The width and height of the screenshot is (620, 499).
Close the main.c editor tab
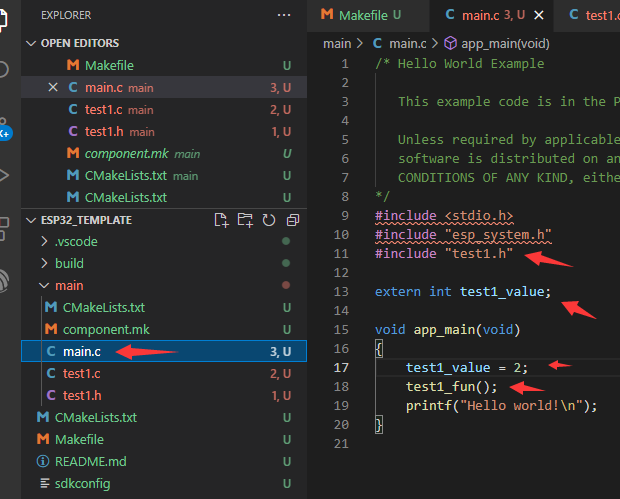pyautogui.click(x=539, y=15)
